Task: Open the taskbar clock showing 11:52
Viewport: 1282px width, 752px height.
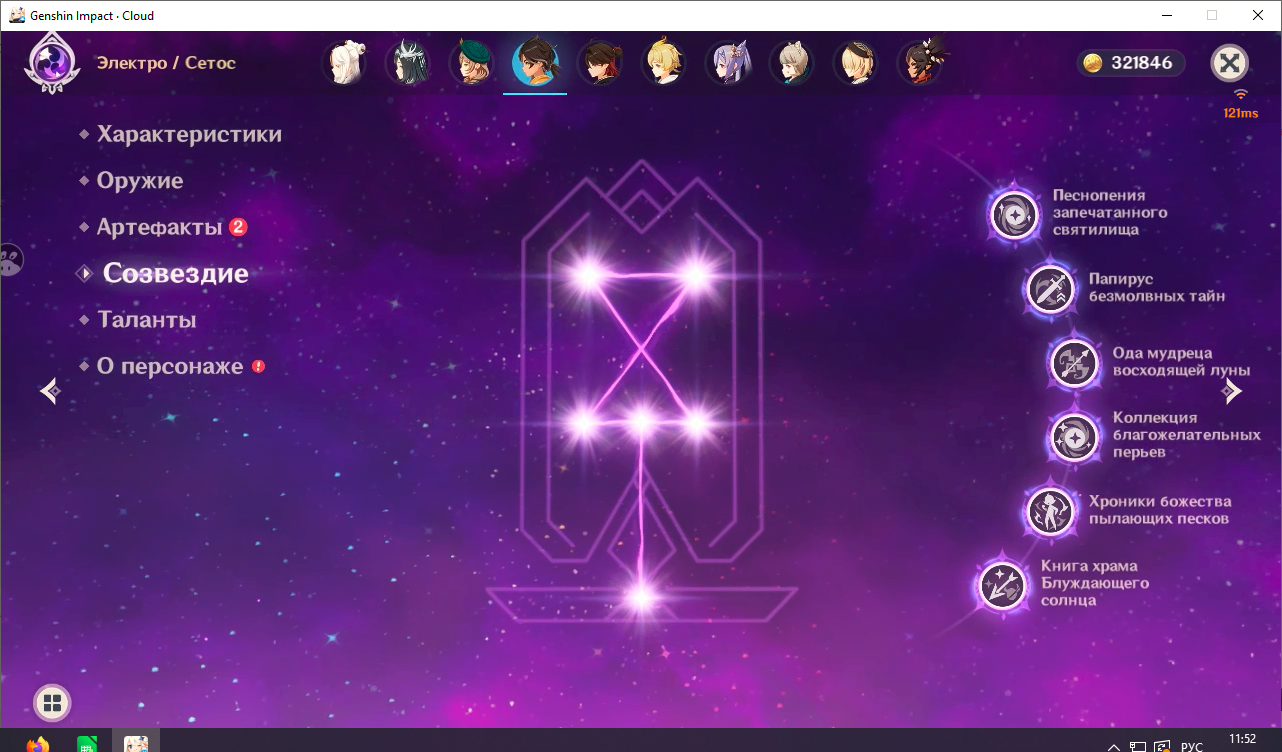Action: (x=1241, y=740)
